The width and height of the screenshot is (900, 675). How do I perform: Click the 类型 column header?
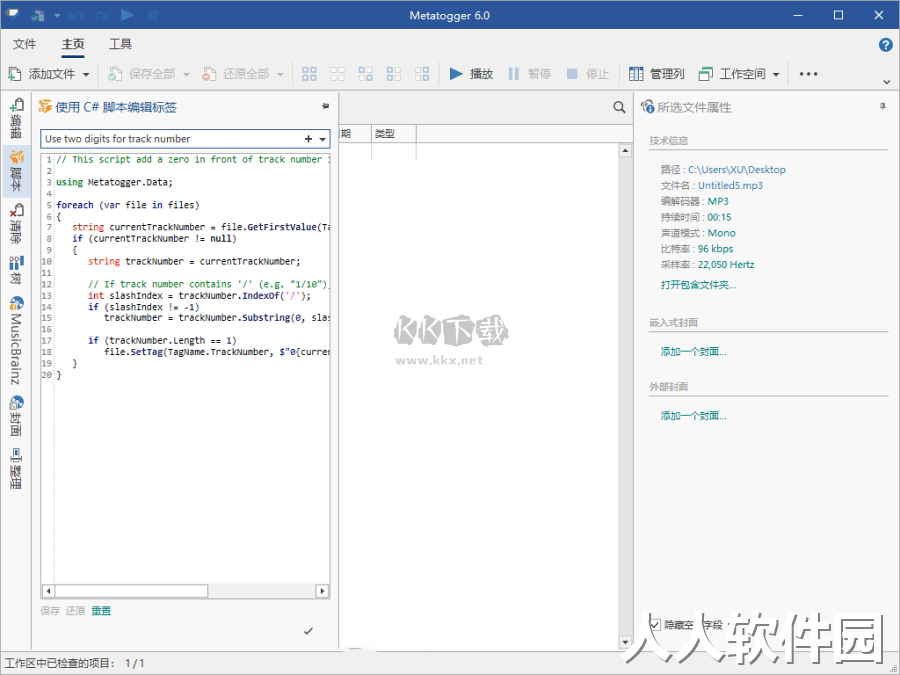(394, 134)
